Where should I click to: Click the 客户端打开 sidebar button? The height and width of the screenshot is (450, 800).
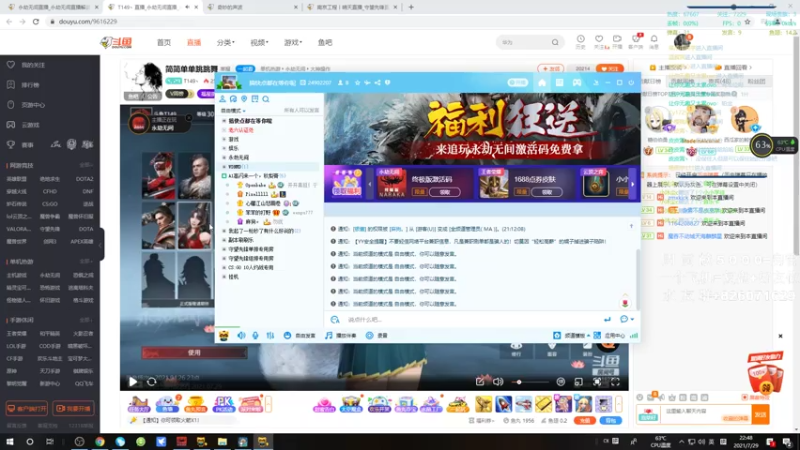coord(27,408)
